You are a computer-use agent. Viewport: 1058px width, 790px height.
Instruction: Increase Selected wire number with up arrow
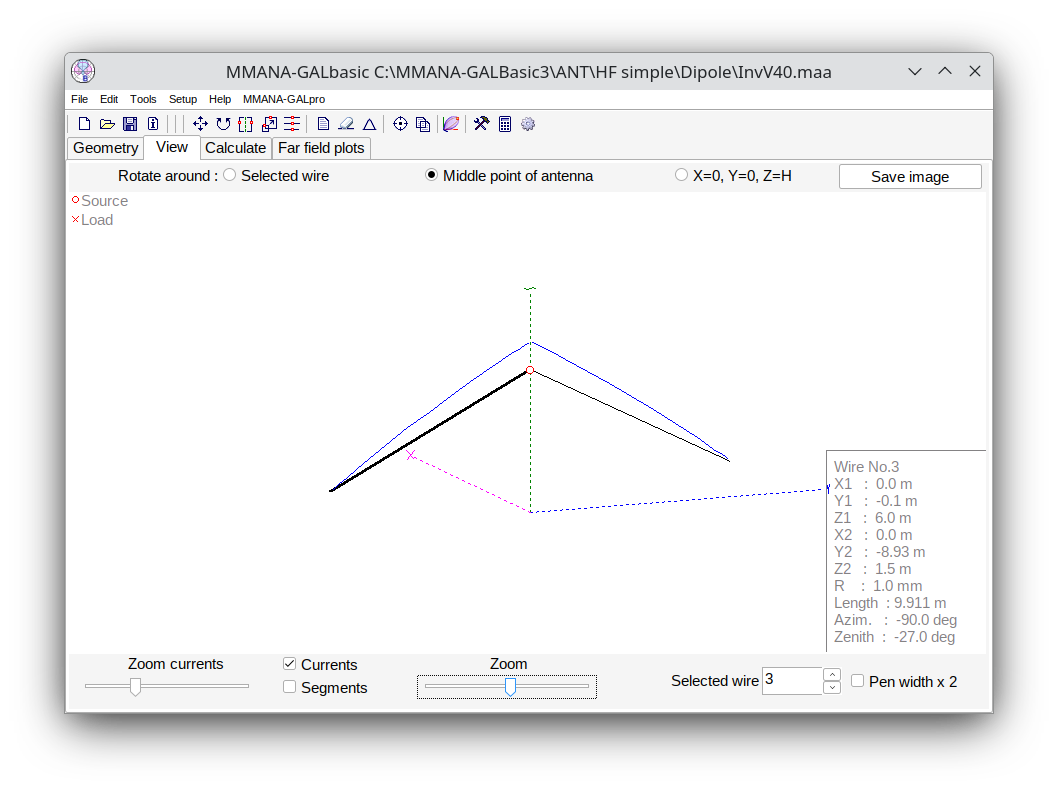pos(832,674)
